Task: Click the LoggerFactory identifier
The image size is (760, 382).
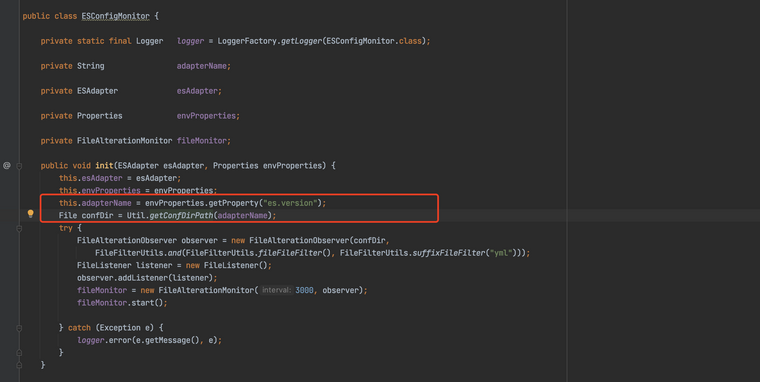Action: (x=247, y=41)
